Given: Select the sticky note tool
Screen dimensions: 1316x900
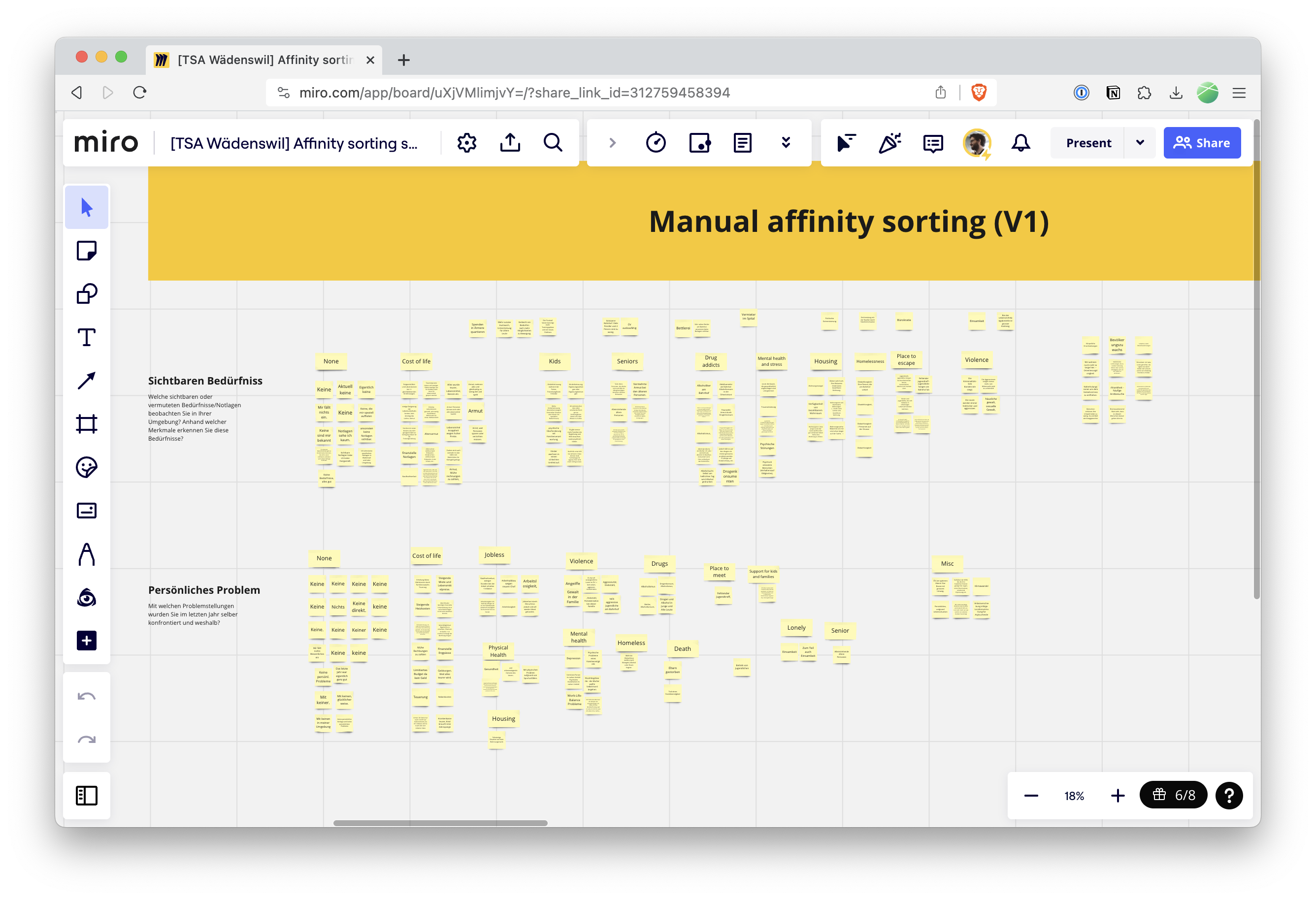Looking at the screenshot, I should click(87, 250).
